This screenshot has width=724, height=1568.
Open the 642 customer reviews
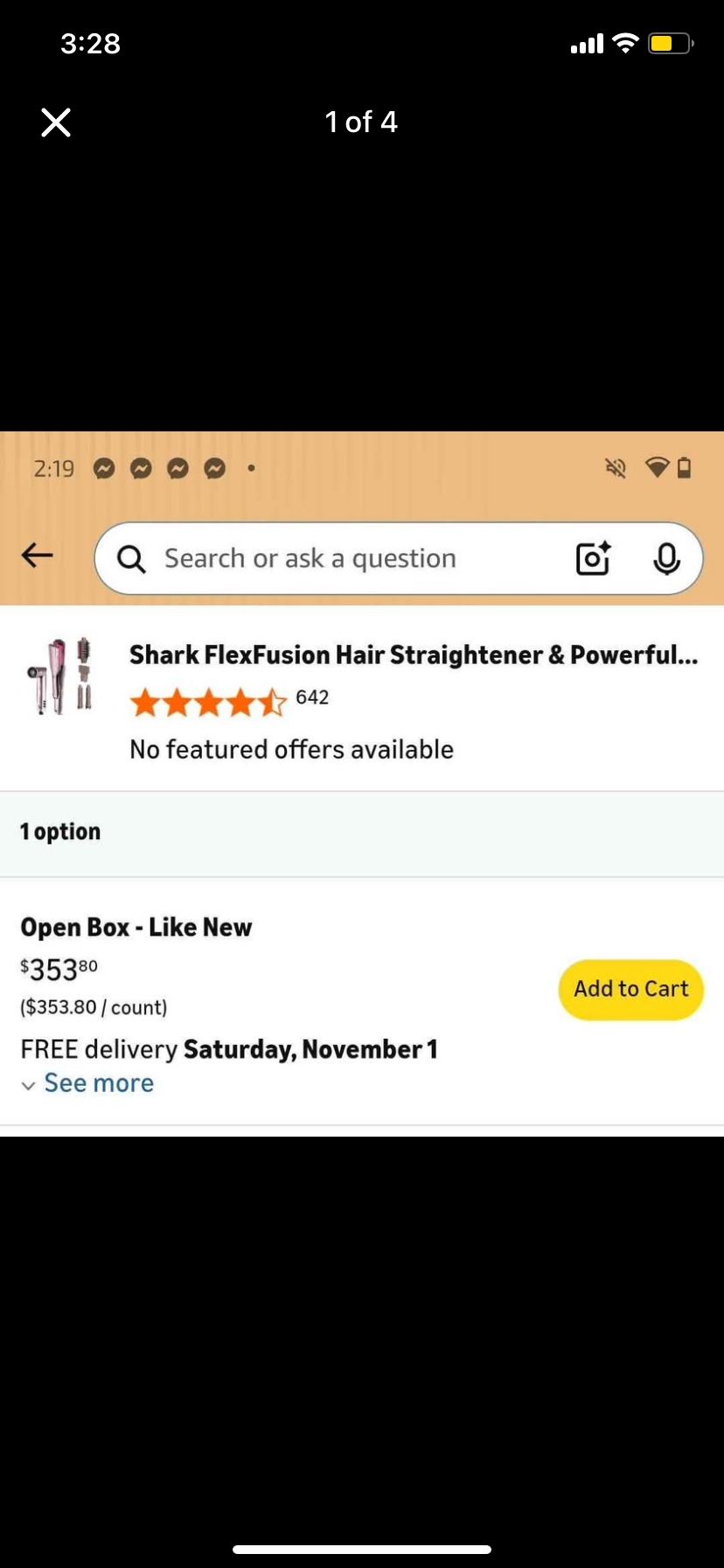[312, 697]
